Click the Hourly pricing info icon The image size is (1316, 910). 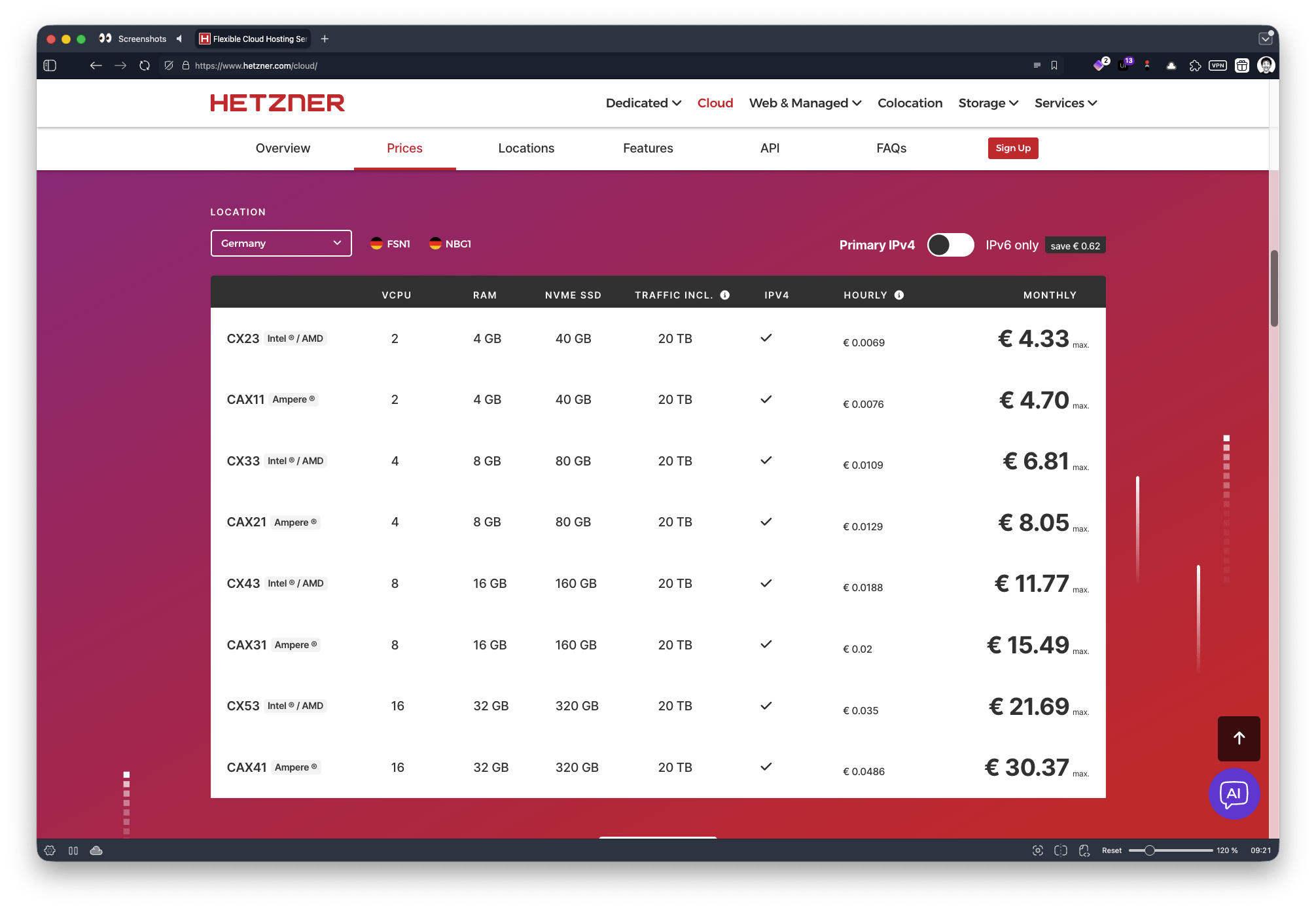899,295
